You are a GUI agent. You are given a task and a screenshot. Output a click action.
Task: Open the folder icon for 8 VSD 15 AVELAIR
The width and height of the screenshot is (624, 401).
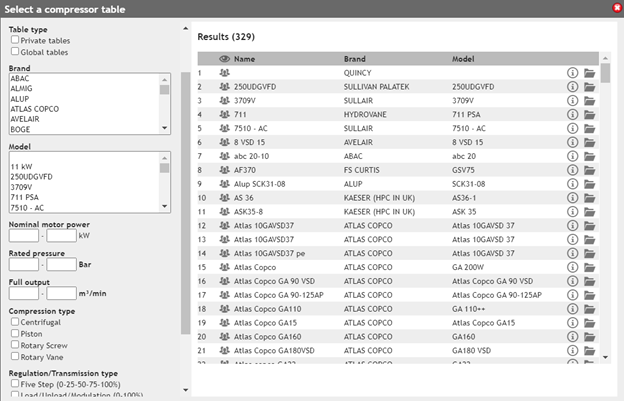click(589, 142)
